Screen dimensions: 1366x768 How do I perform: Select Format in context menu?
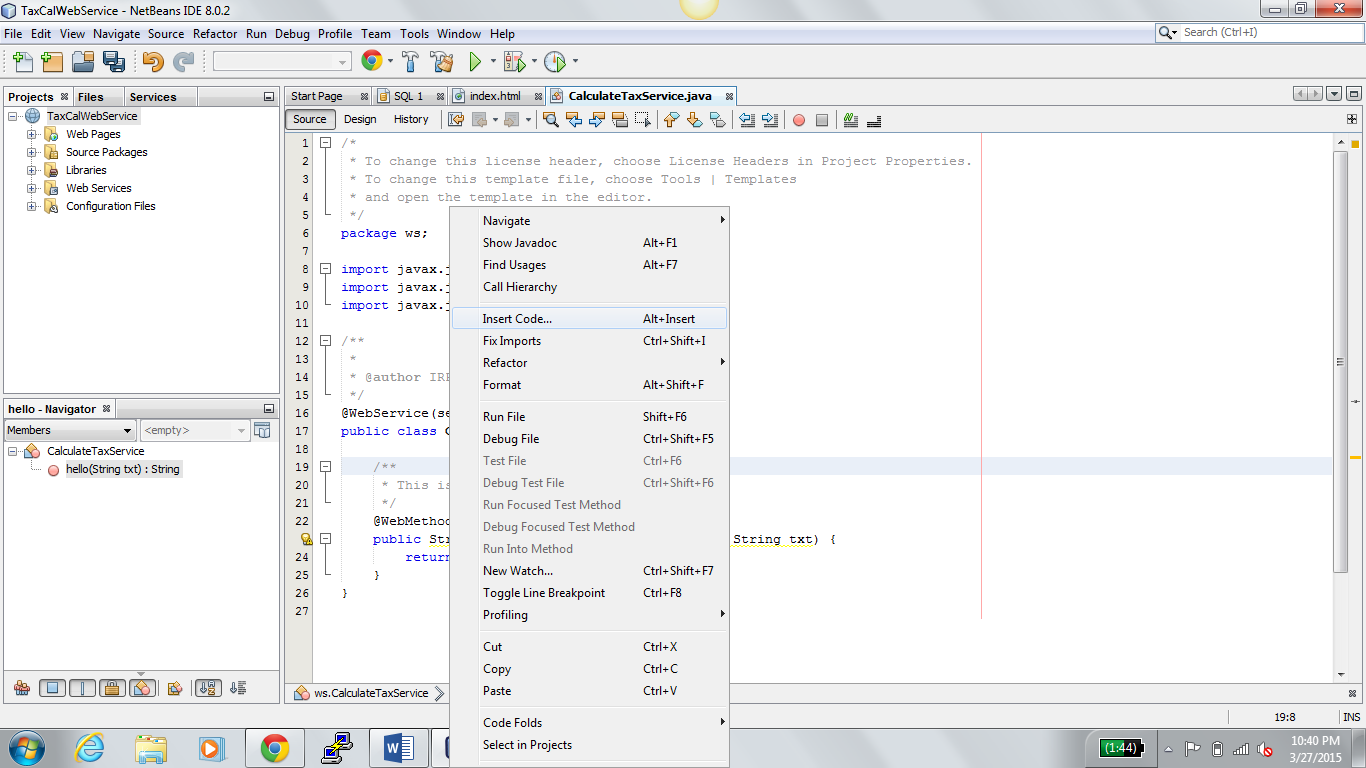[x=589, y=385]
